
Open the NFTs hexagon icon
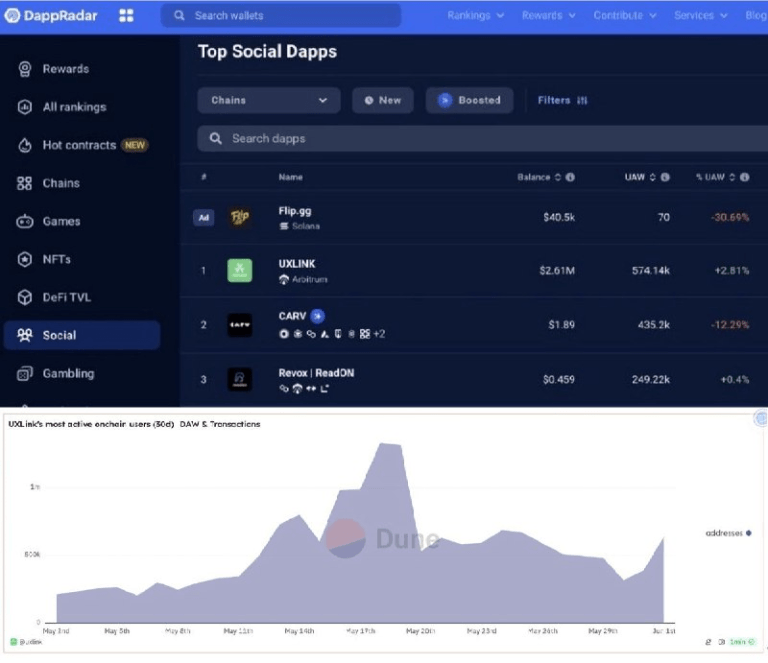click(25, 259)
